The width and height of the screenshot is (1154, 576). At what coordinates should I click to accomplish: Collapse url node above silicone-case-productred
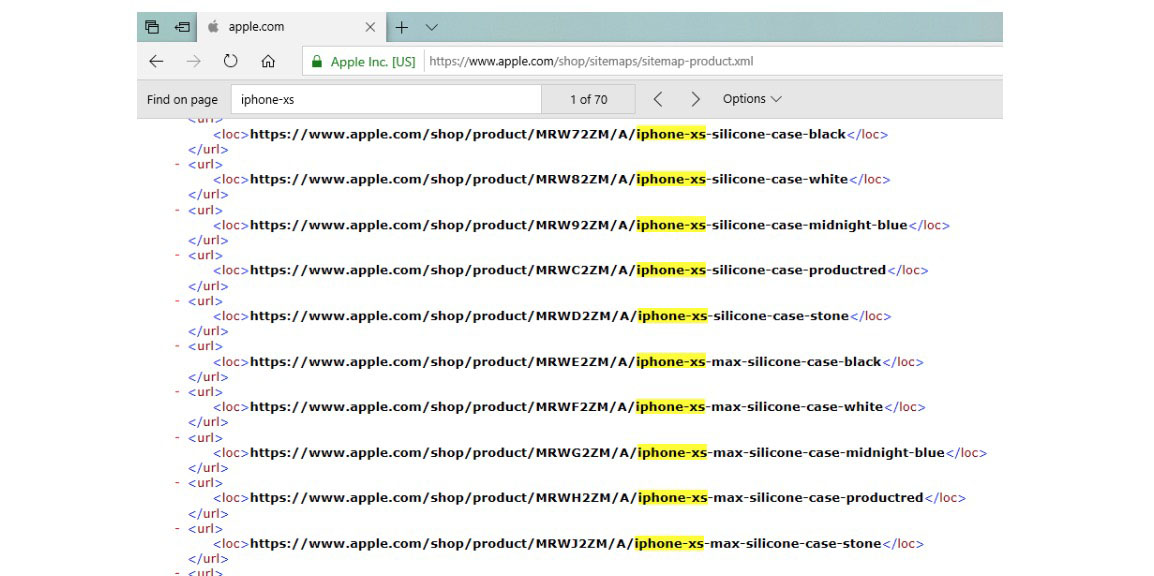177,255
